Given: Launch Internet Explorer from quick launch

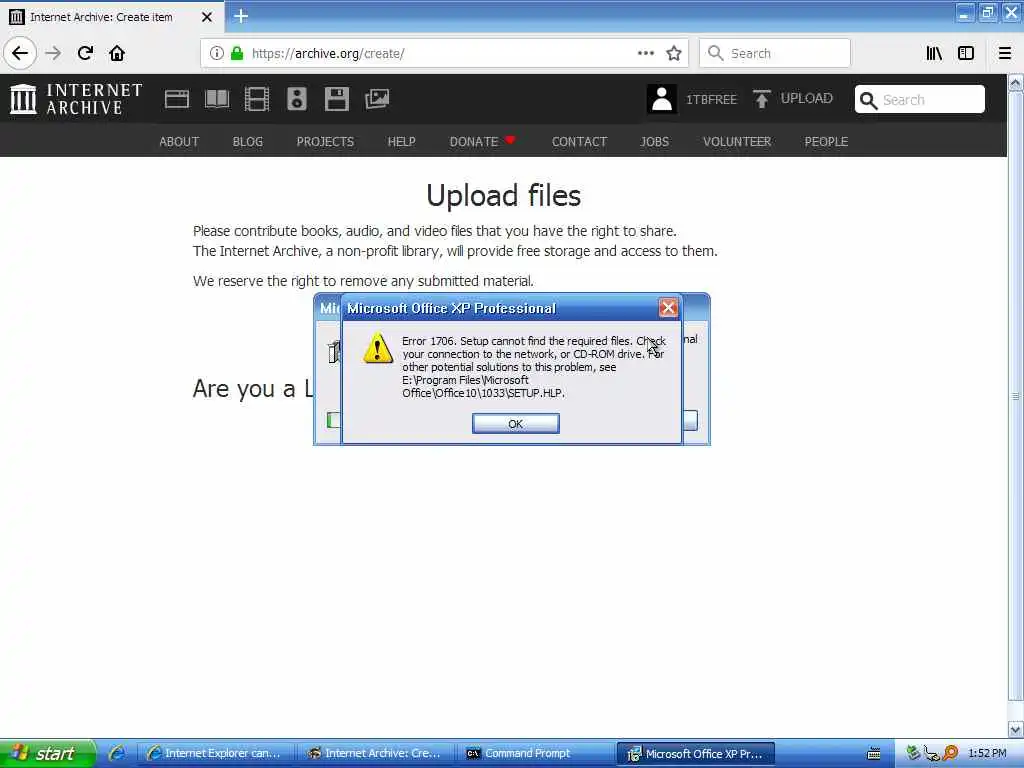Looking at the screenshot, I should [118, 754].
